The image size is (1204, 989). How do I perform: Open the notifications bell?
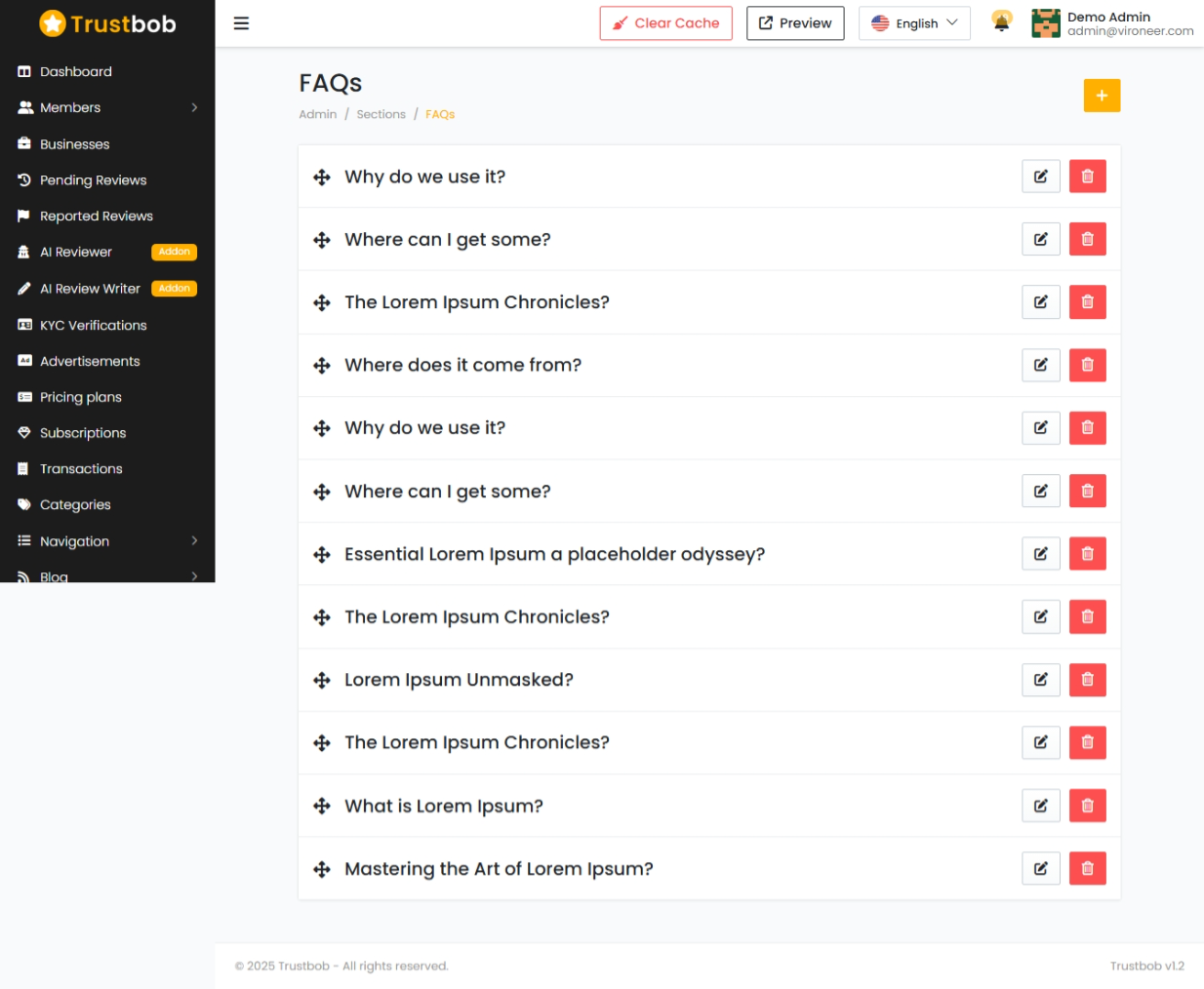tap(1001, 21)
